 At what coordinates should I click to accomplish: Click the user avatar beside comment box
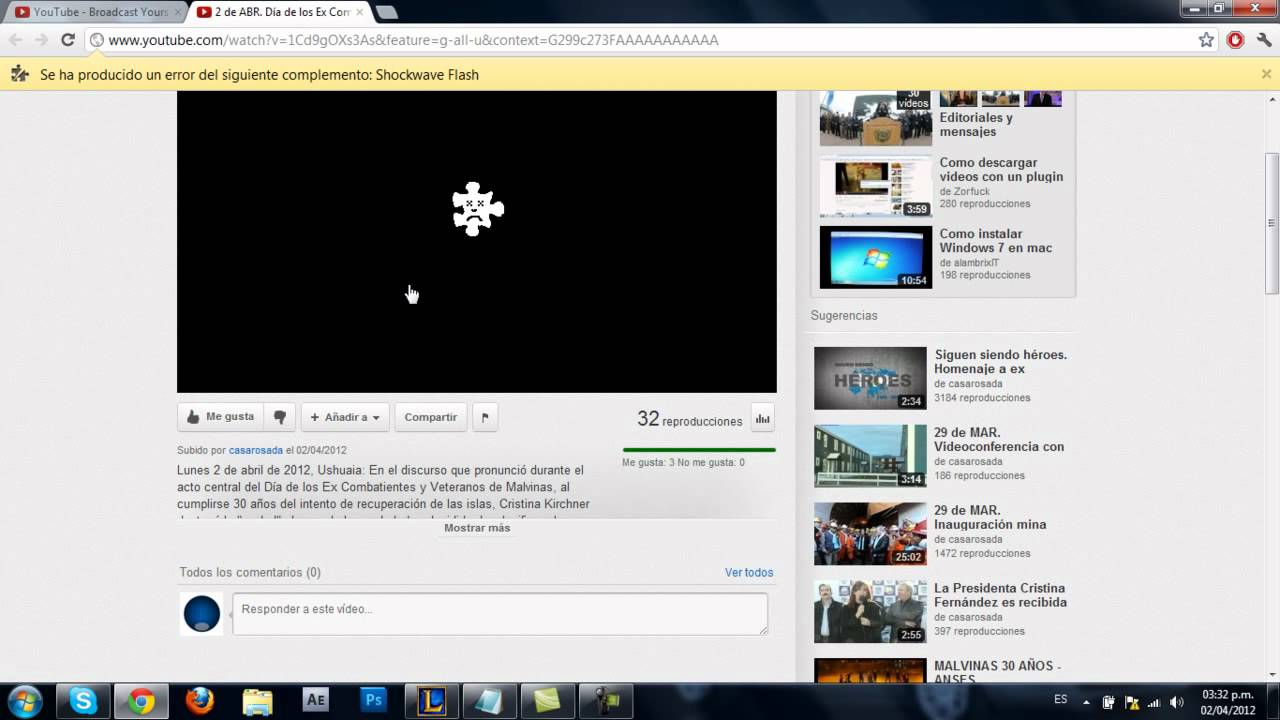point(201,613)
